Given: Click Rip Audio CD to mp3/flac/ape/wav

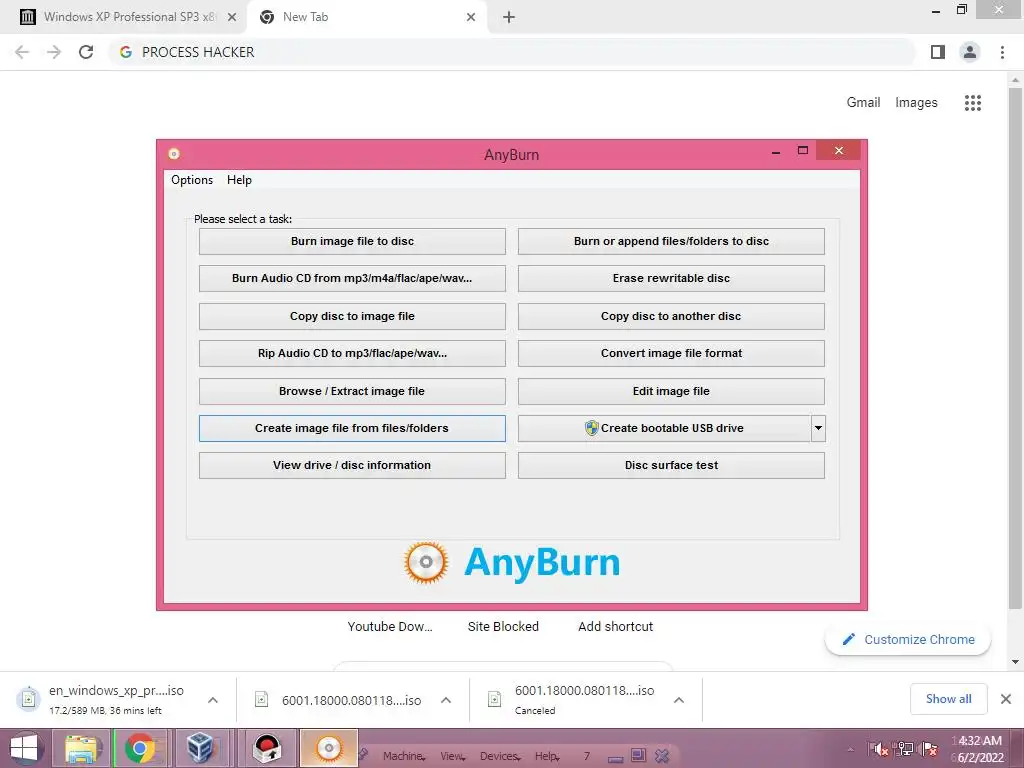Looking at the screenshot, I should [x=352, y=353].
